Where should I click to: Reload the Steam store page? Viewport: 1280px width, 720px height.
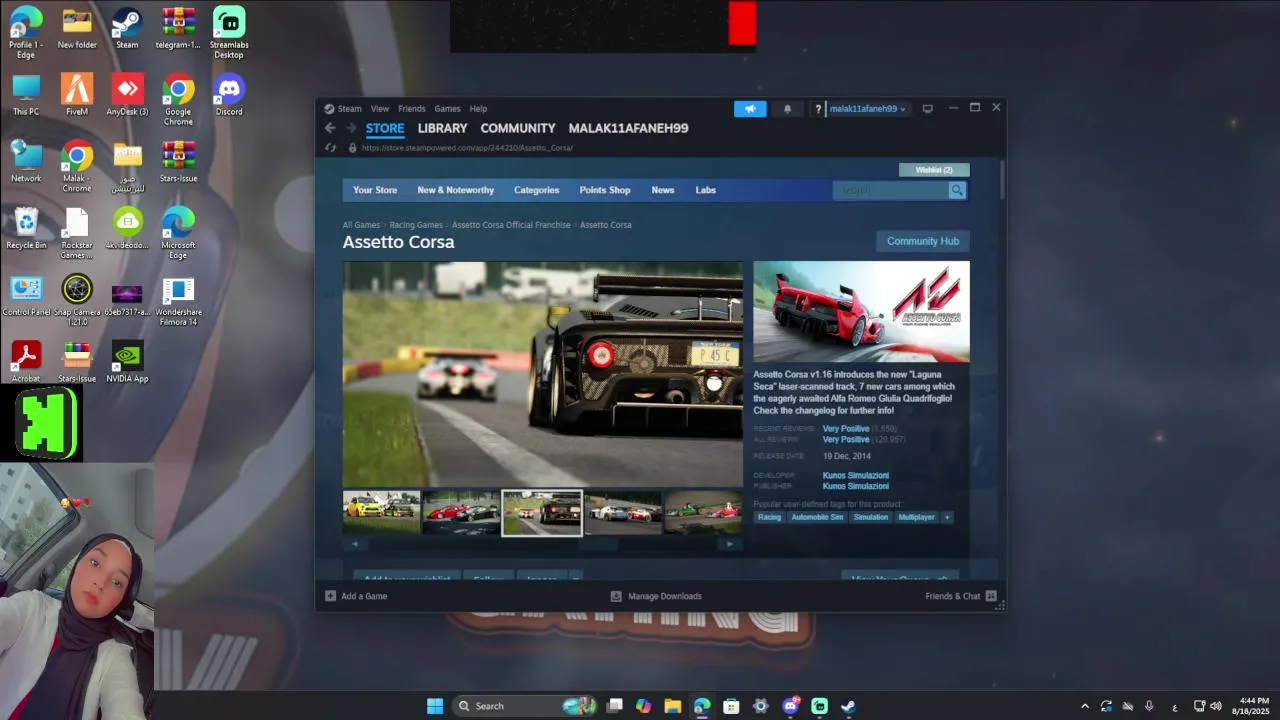(x=331, y=148)
